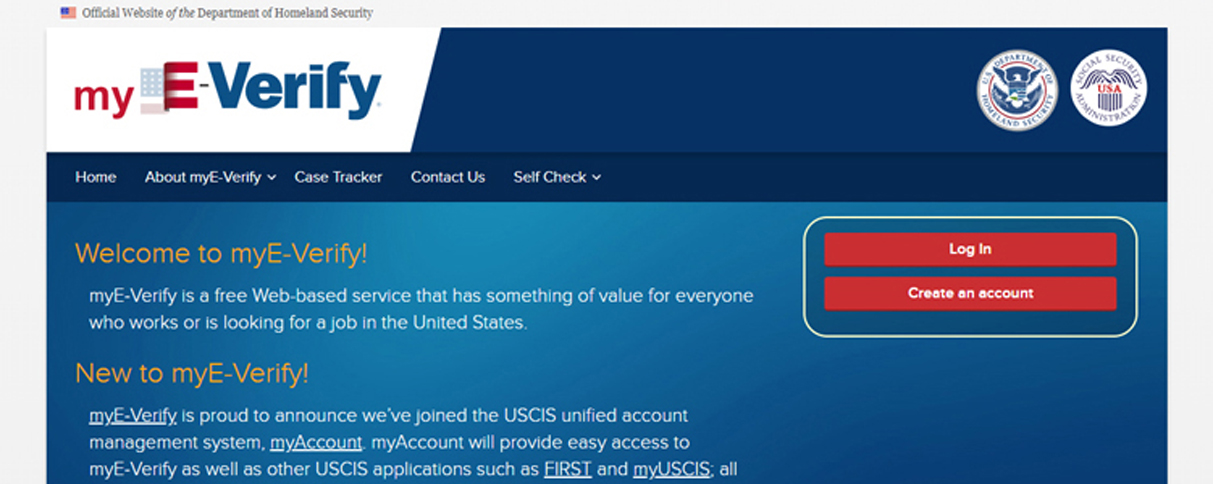1213x484 pixels.
Task: Select Contact Us in navigation bar
Action: (x=448, y=177)
